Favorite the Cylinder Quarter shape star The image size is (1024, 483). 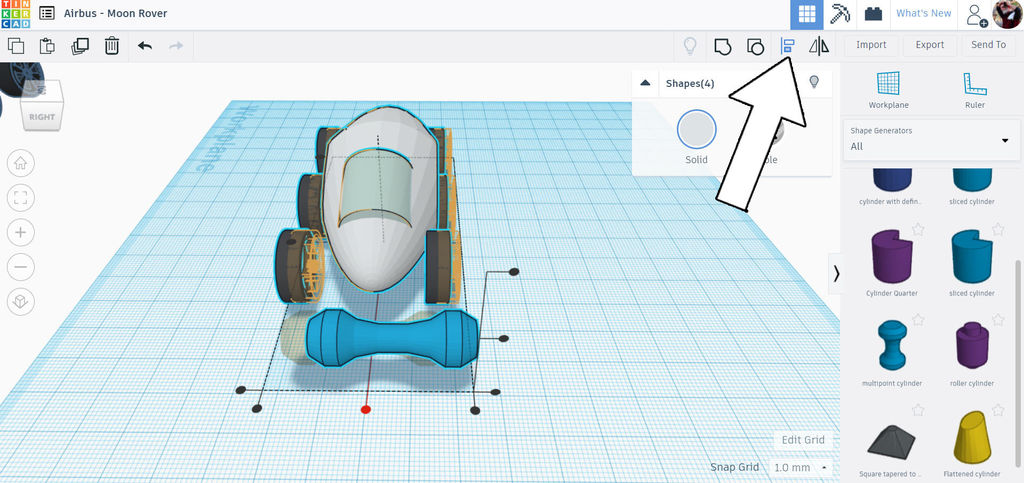[x=918, y=229]
